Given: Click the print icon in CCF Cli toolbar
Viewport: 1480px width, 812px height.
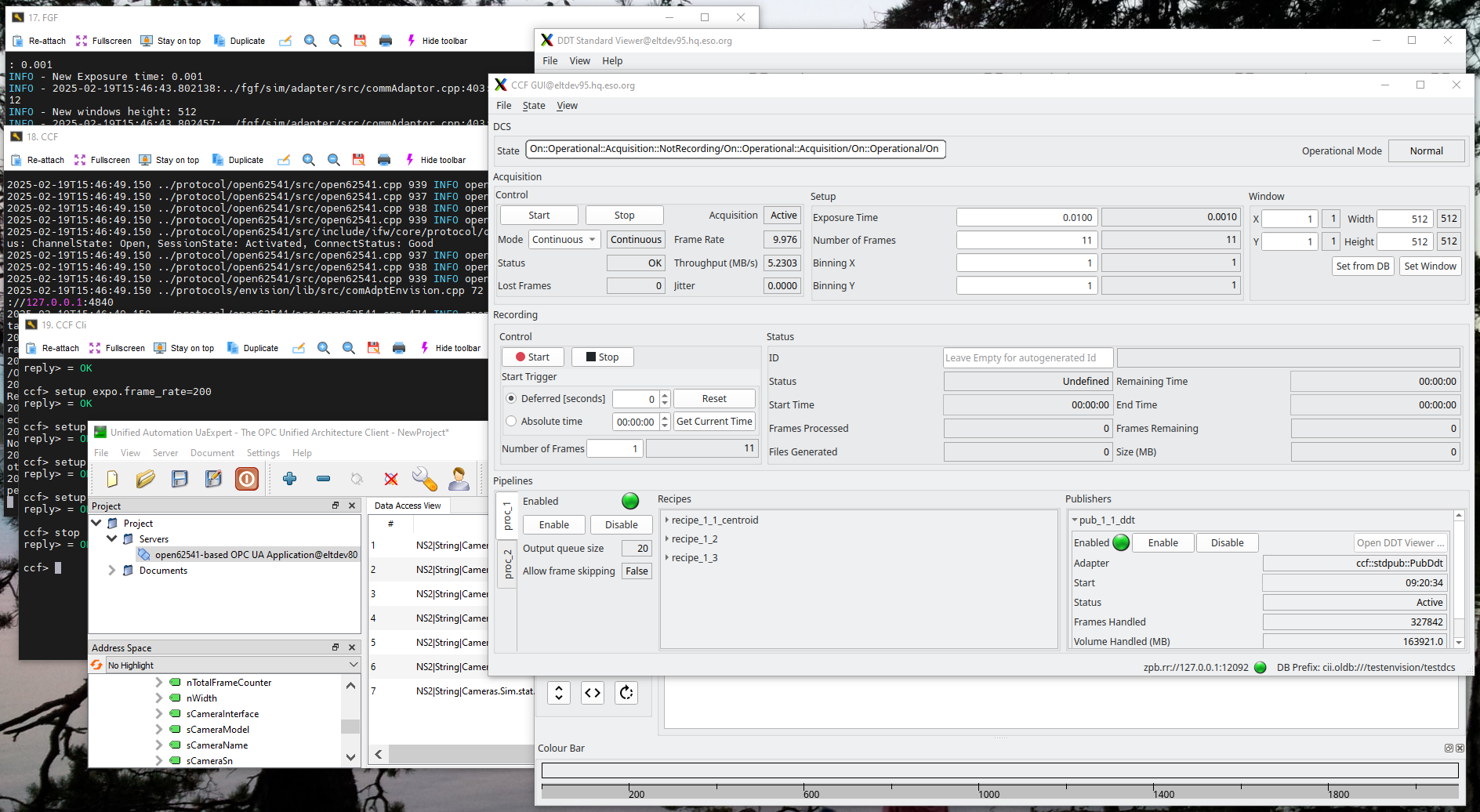Looking at the screenshot, I should (399, 348).
